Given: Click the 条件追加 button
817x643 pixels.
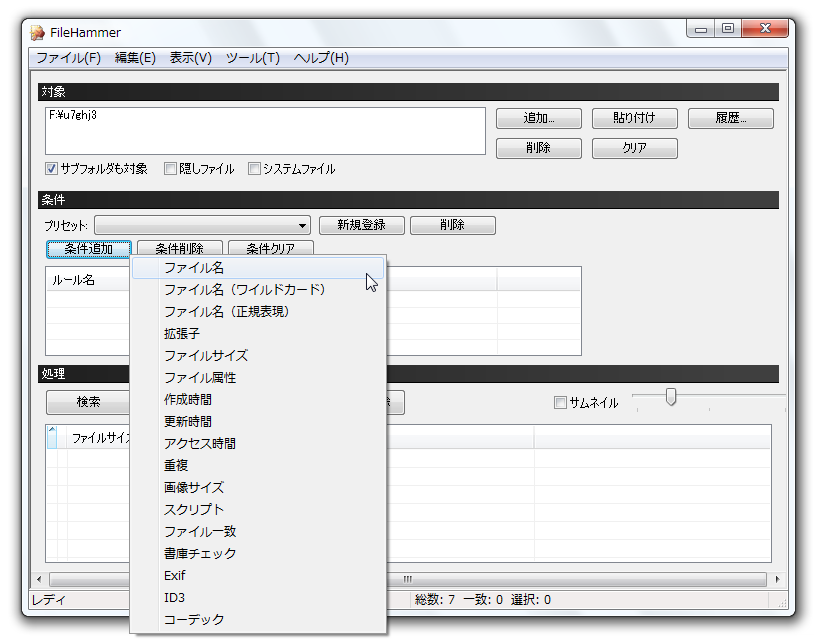Looking at the screenshot, I should [x=89, y=249].
